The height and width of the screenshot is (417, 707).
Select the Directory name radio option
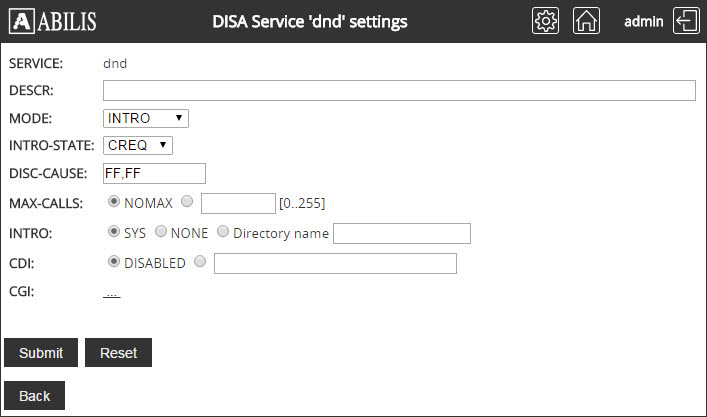point(223,232)
